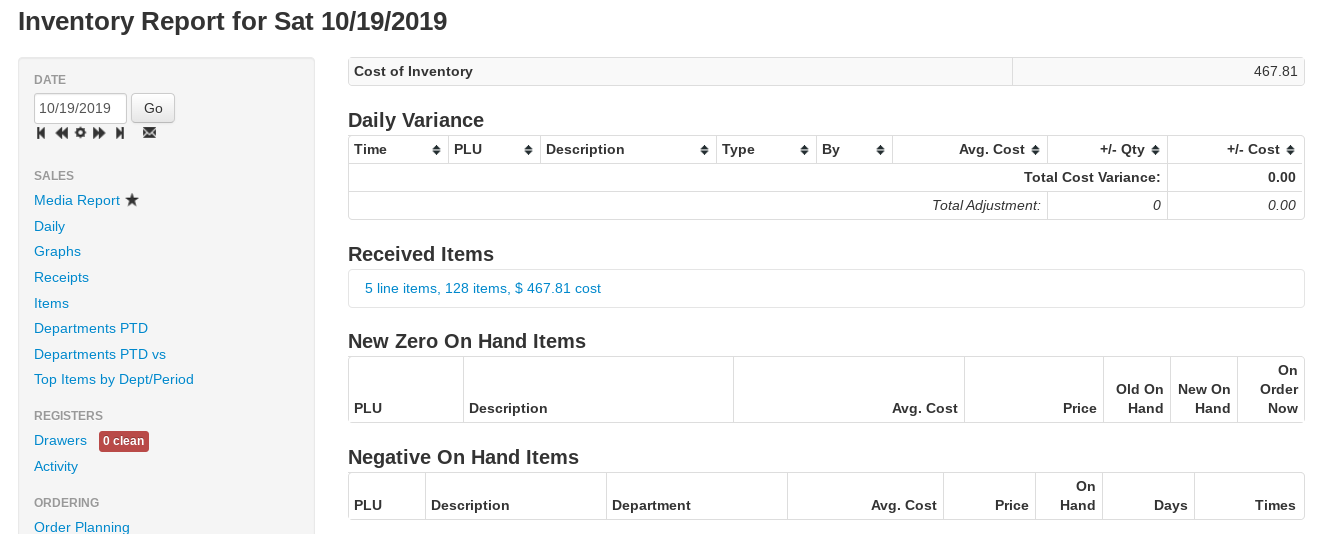The image size is (1328, 534).
Task: Sort Daily Variance by Time column
Action: click(x=397, y=150)
